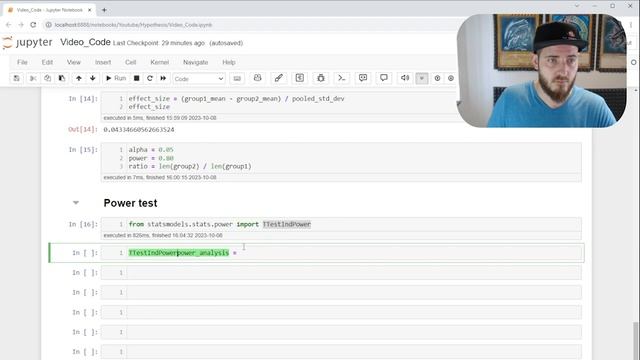This screenshot has width=640, height=360.
Task: Open the terminal prompt toolbar icon
Action: point(342,78)
